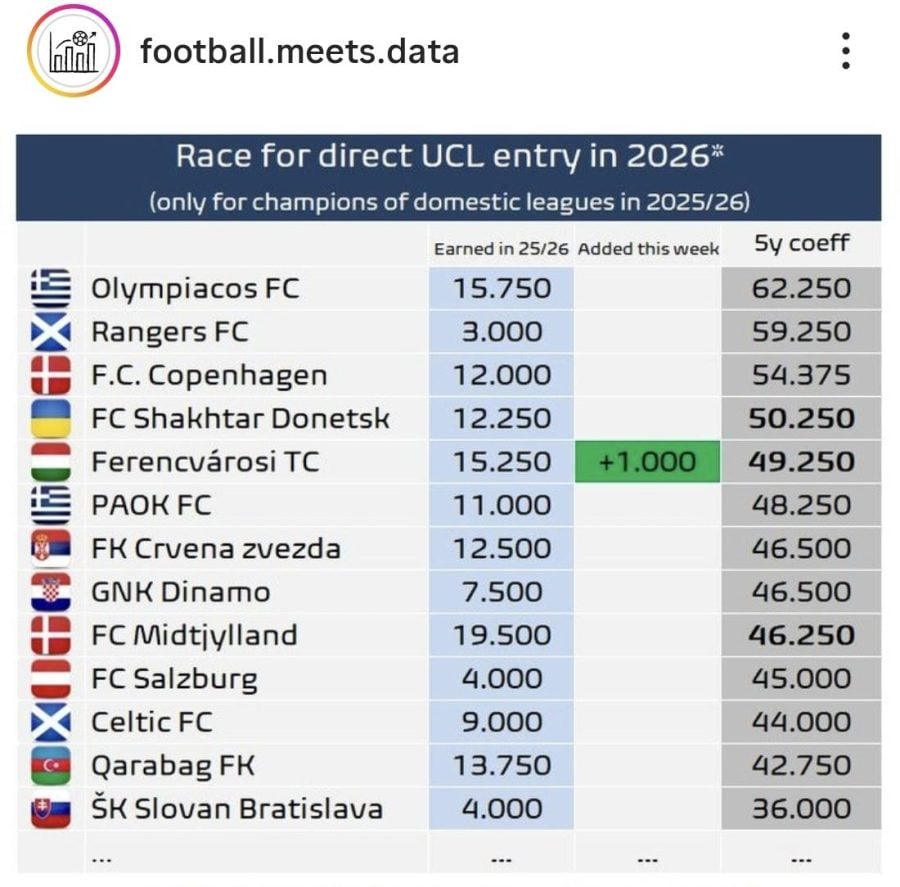
Task: Click the "Added this week" column header
Action: [x=648, y=249]
